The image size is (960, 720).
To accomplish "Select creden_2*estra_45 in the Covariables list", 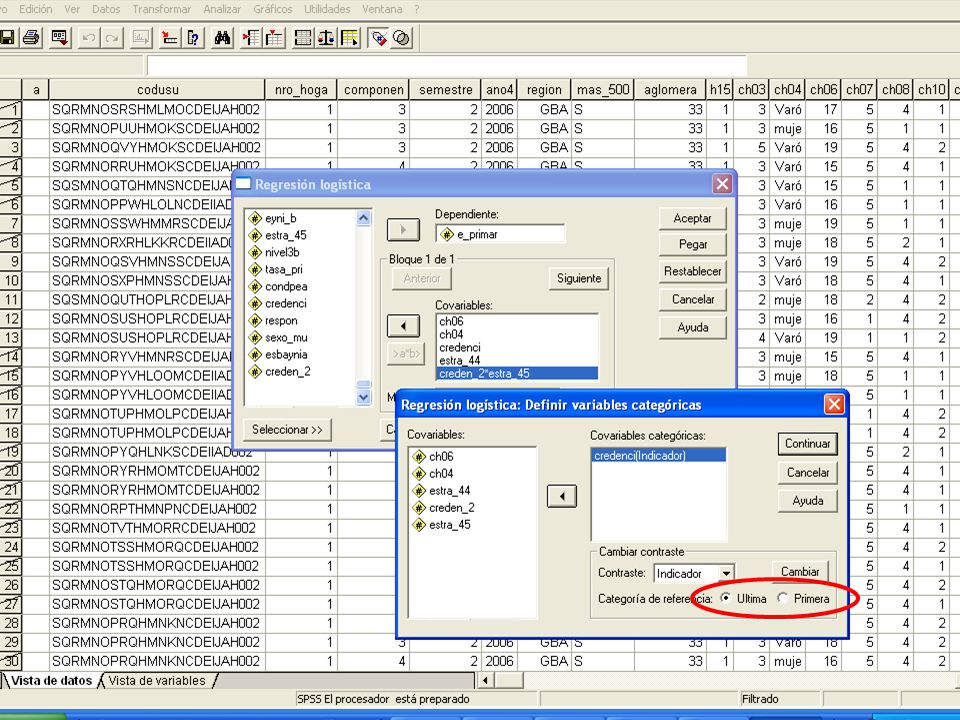I will tap(517, 373).
